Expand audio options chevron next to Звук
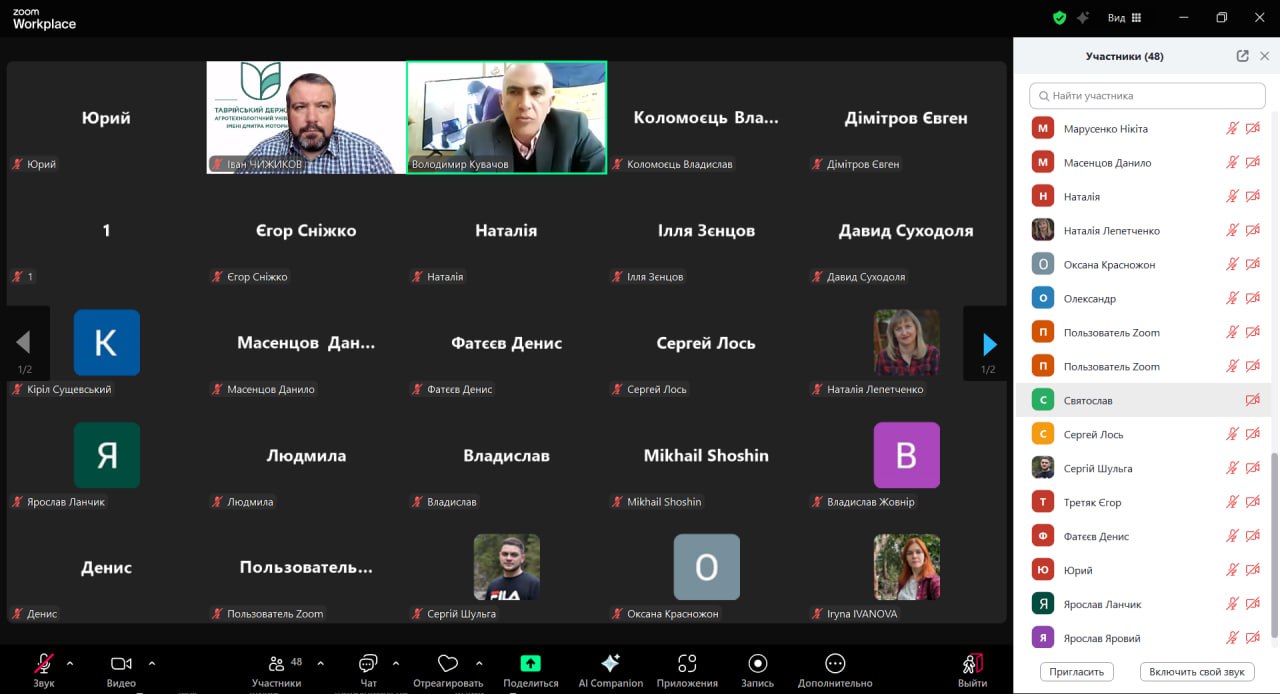Screen dimensions: 1280x694 tap(70, 662)
